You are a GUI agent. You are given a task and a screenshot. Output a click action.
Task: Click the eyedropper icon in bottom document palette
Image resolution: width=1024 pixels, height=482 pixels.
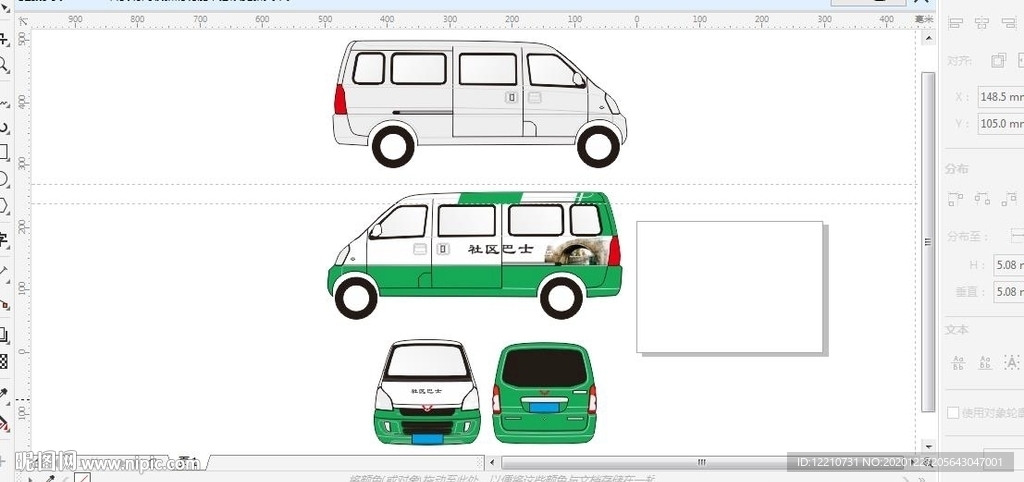coord(50,479)
